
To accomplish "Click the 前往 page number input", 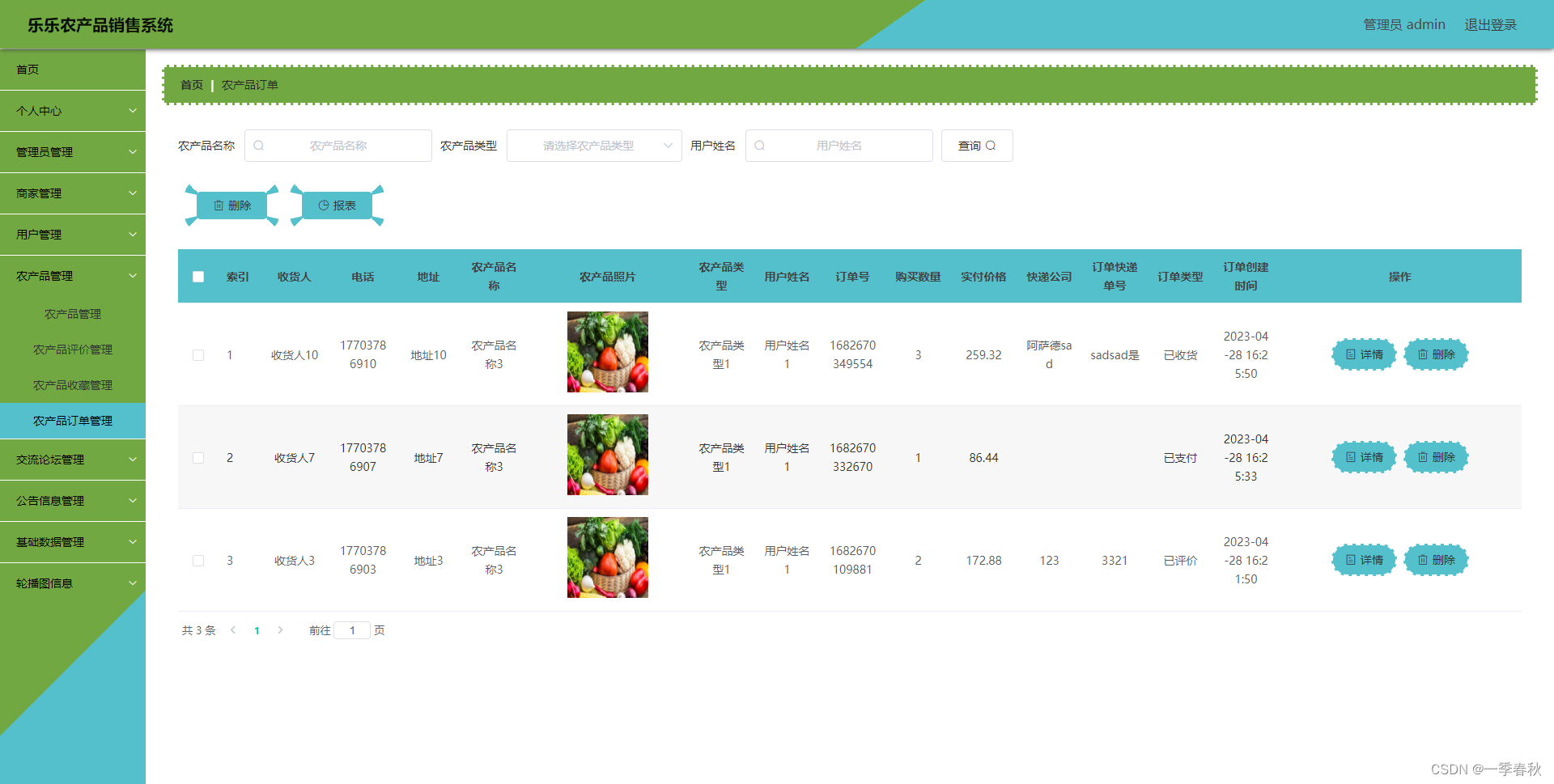I will tap(352, 630).
